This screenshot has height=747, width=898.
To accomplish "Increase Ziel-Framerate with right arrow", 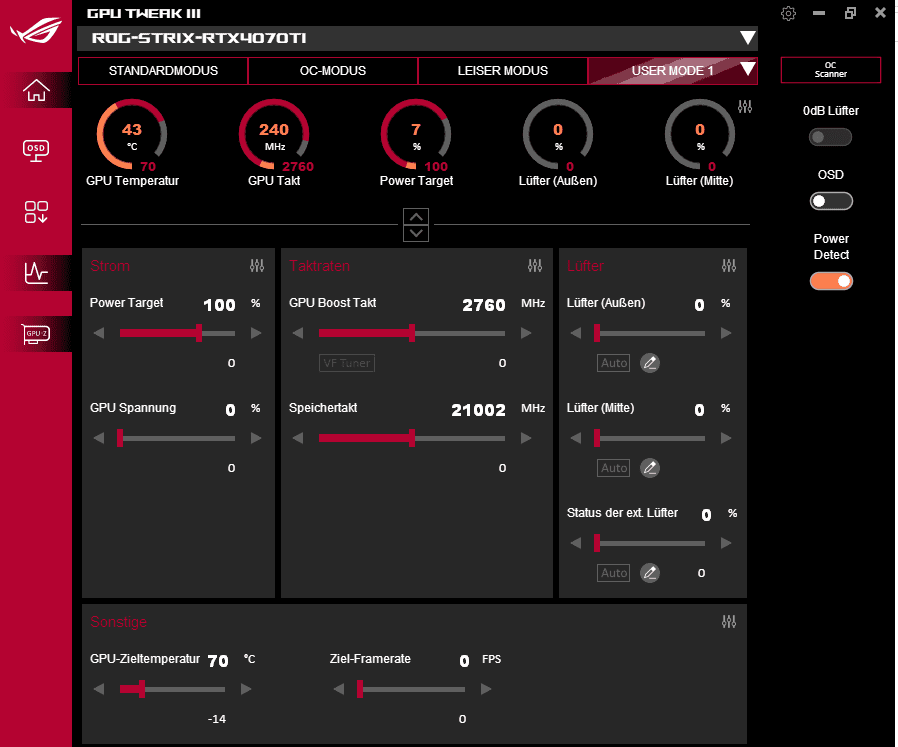I will [486, 689].
